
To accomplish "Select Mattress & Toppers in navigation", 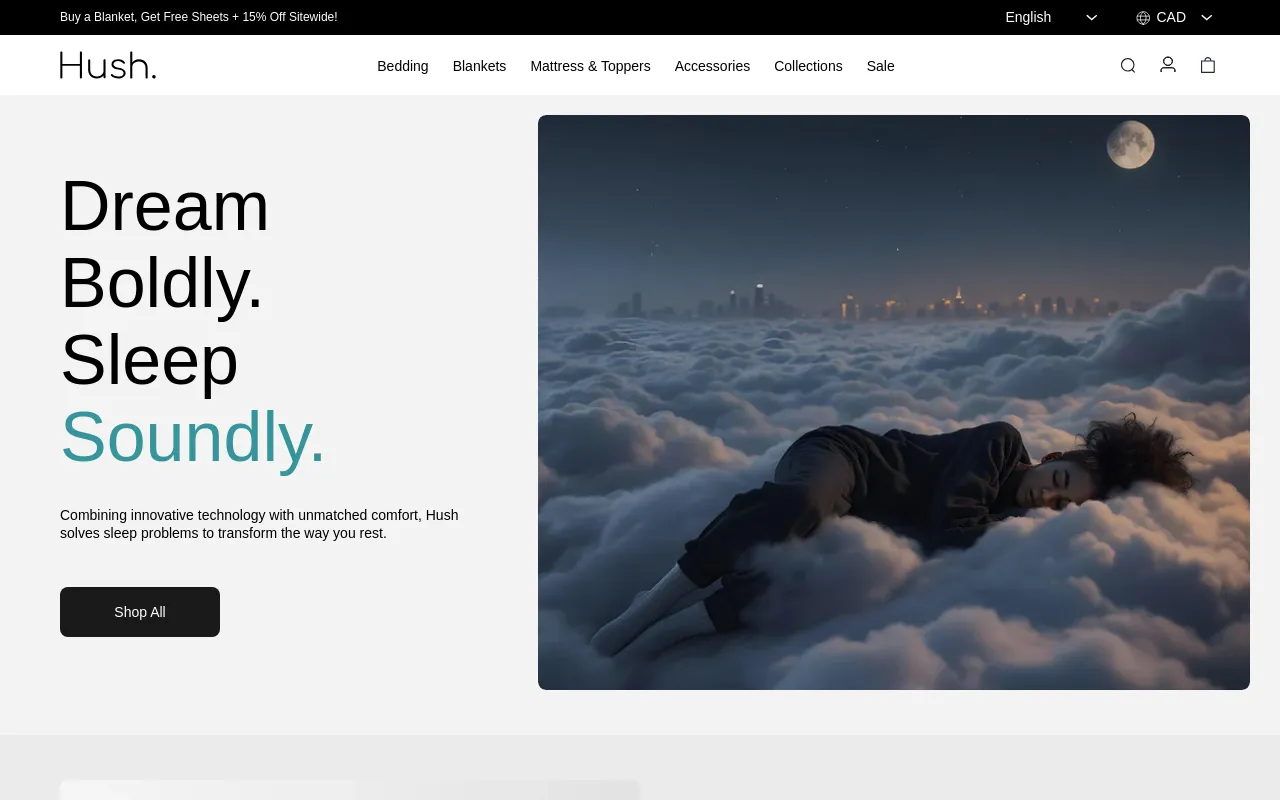I will (x=590, y=66).
